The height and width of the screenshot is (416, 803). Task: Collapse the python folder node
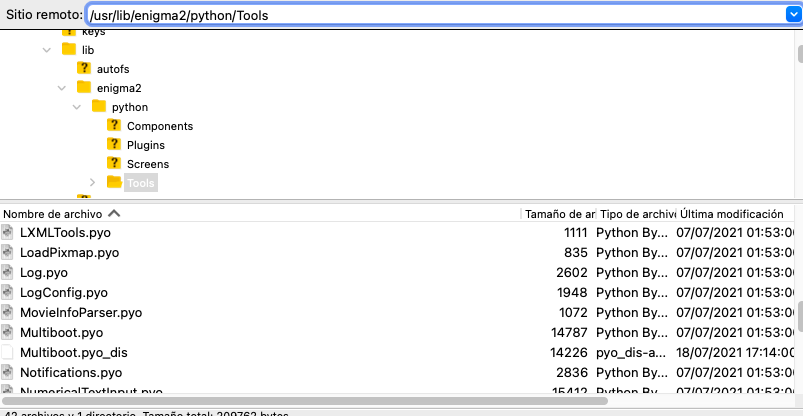click(x=77, y=107)
